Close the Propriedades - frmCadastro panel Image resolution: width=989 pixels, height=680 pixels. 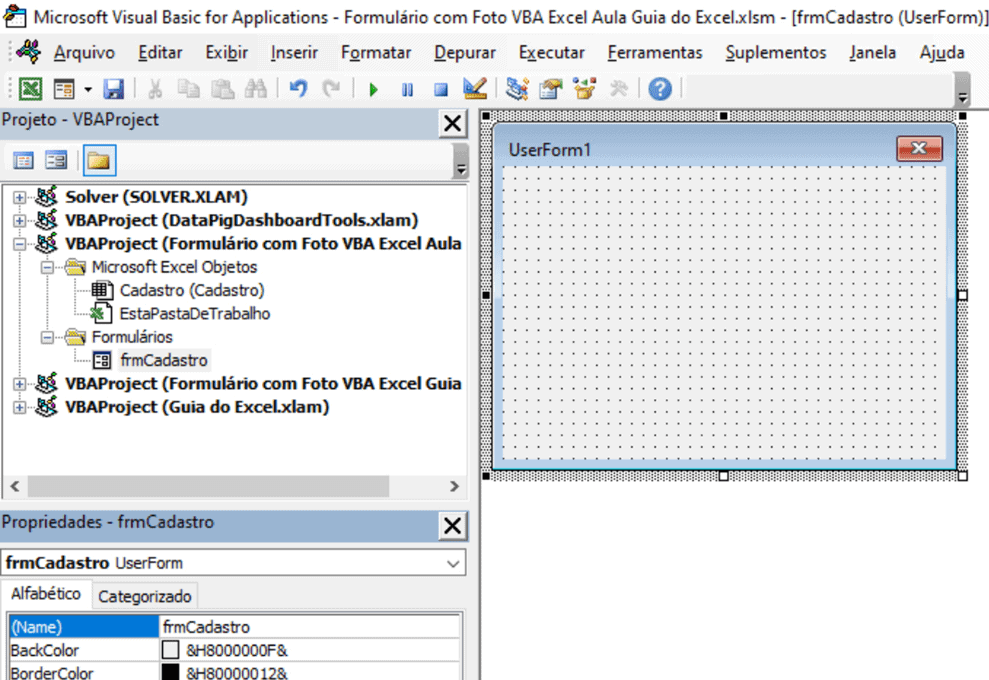pos(452,525)
